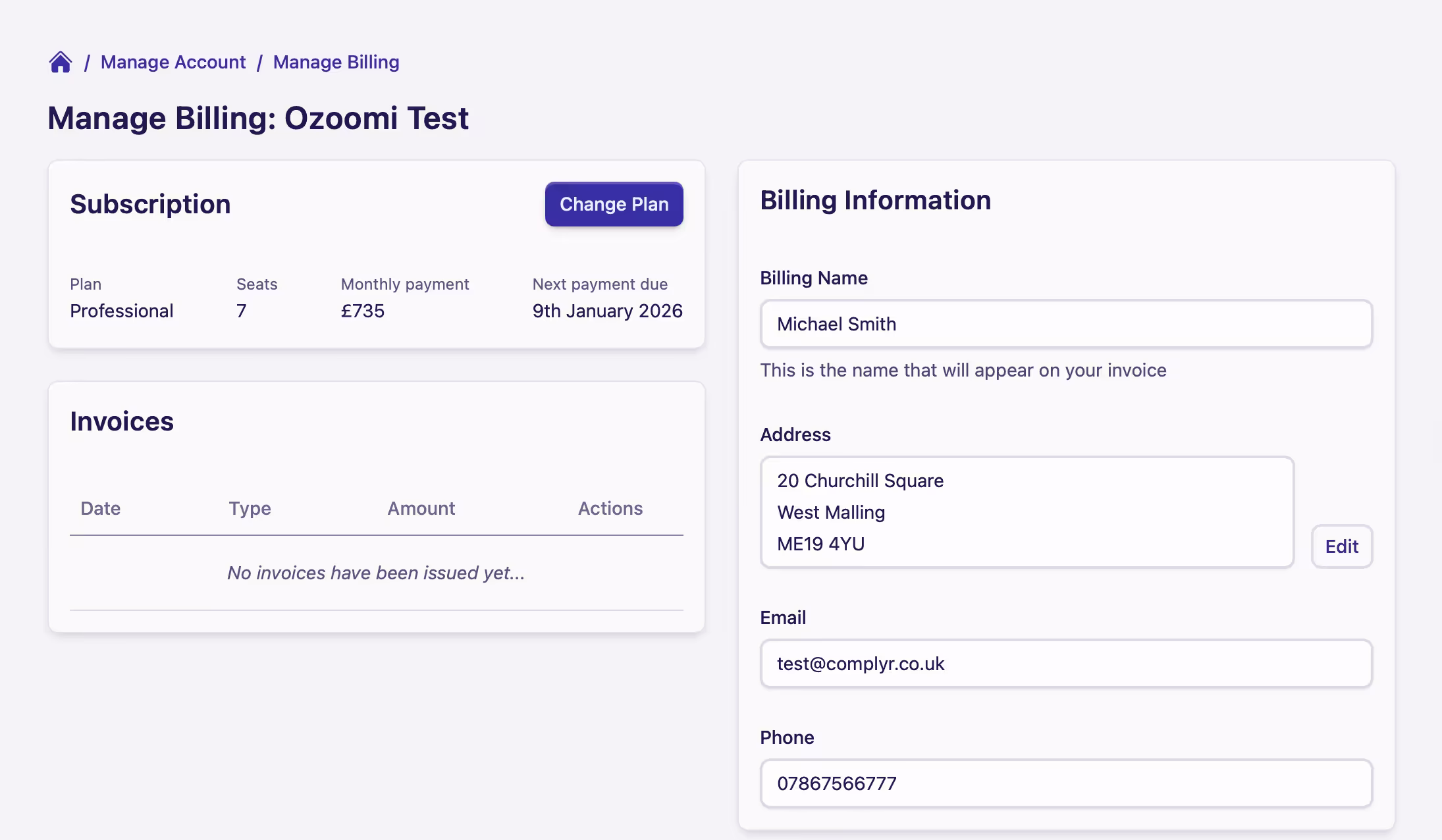The image size is (1442, 840).
Task: Select the Amount column header
Action: (x=421, y=508)
